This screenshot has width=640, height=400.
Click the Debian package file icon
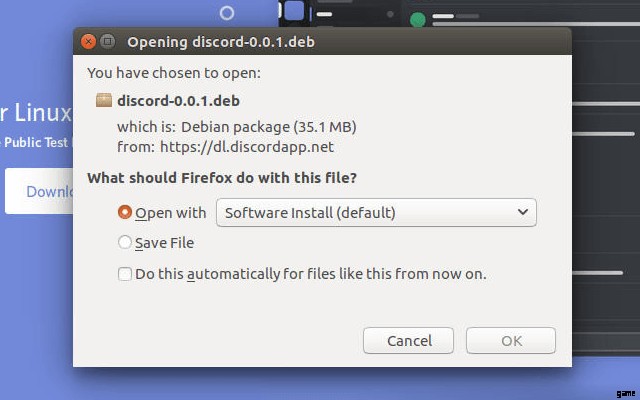coord(103,100)
